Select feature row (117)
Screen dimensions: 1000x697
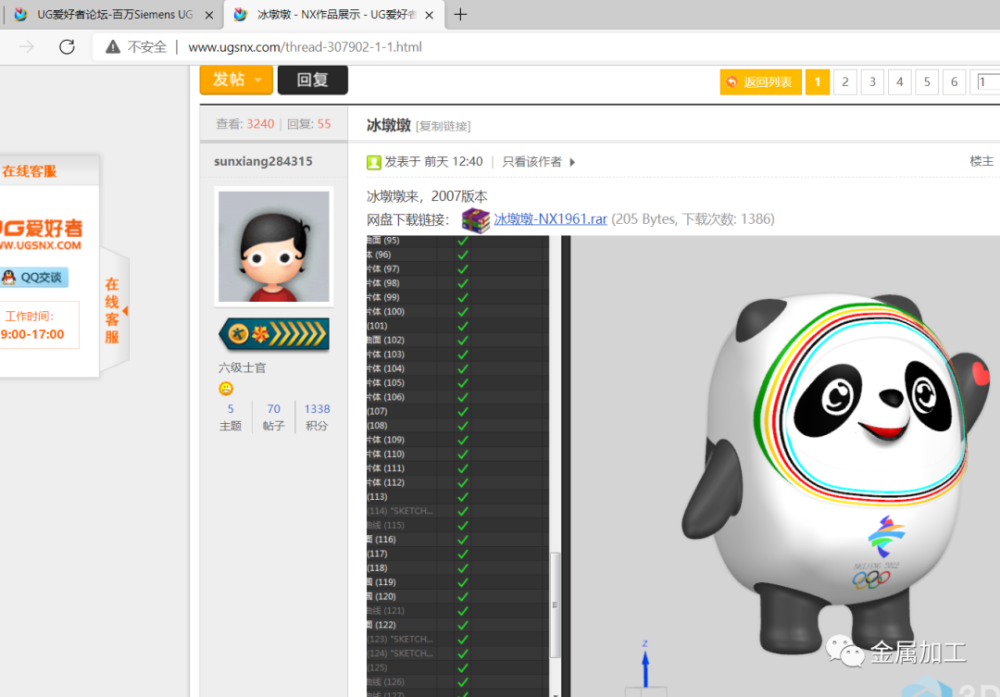tap(457, 554)
